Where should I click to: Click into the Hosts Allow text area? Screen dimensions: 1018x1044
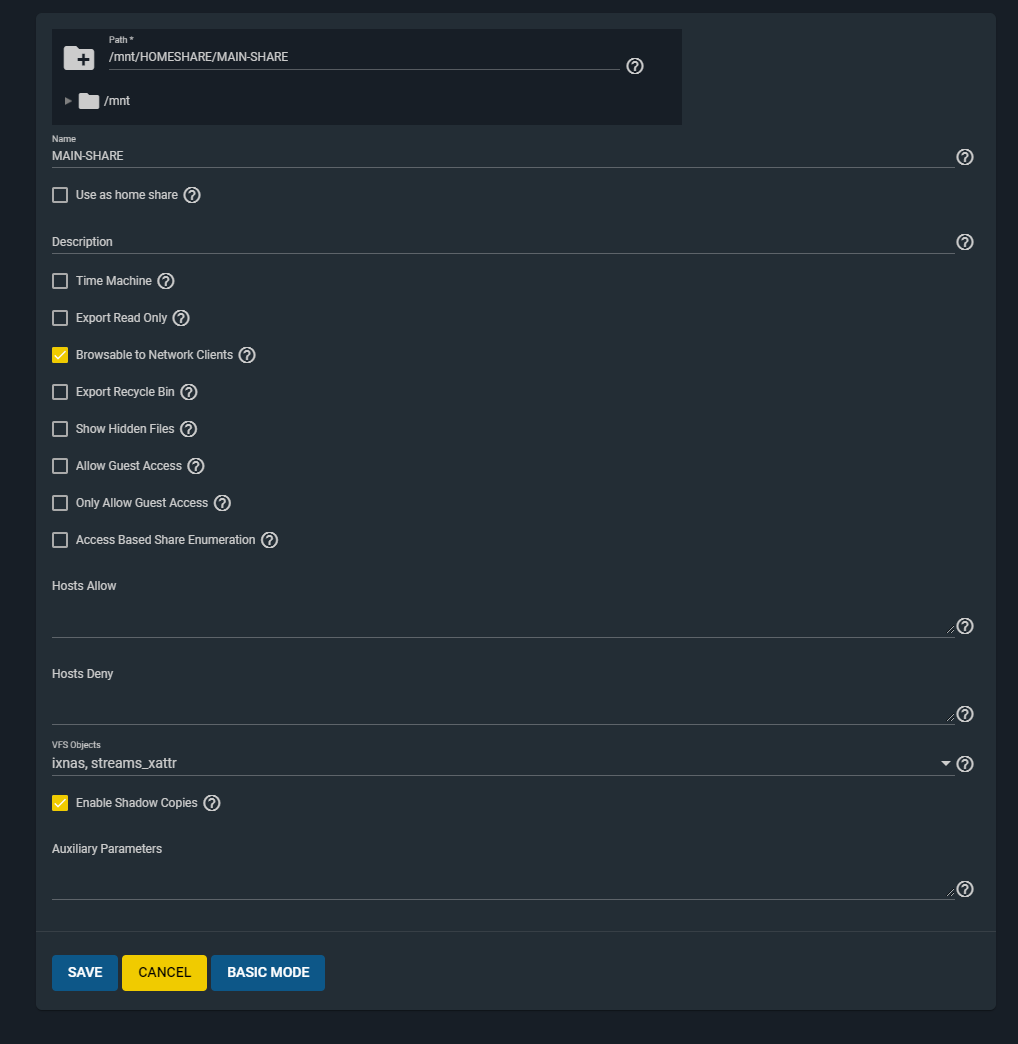pyautogui.click(x=503, y=618)
